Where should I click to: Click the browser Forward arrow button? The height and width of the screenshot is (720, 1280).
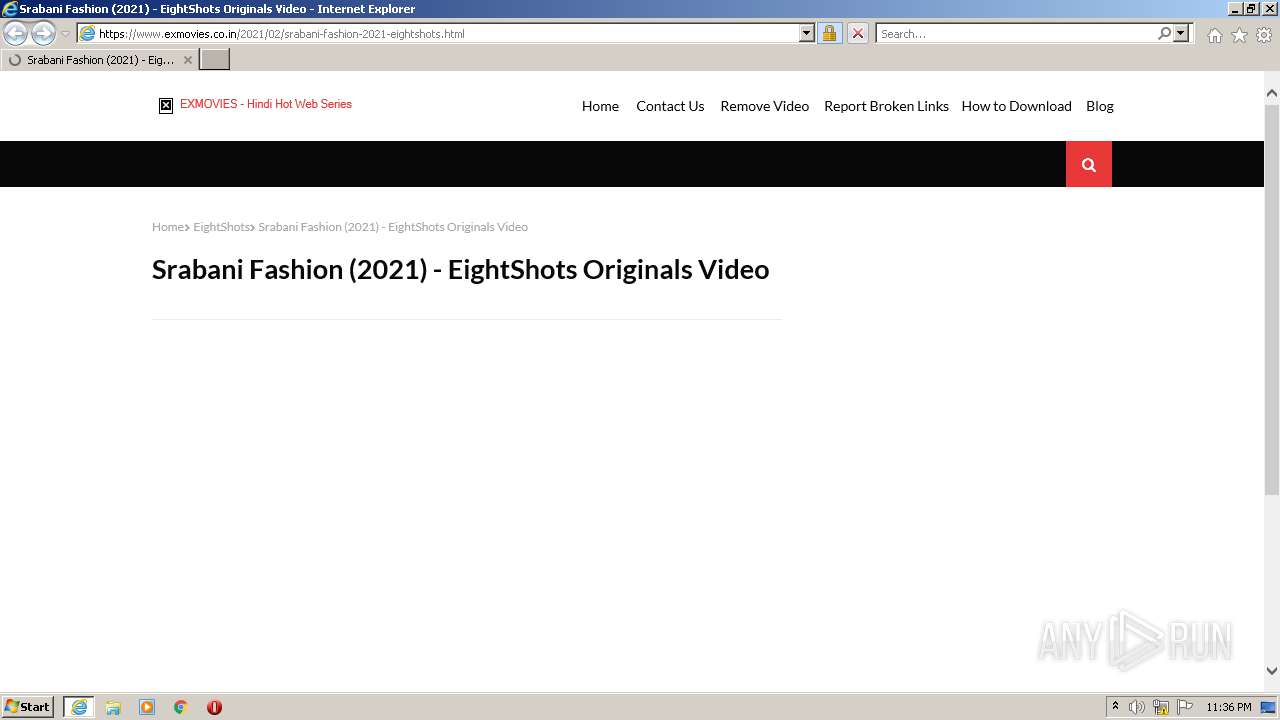(x=43, y=33)
